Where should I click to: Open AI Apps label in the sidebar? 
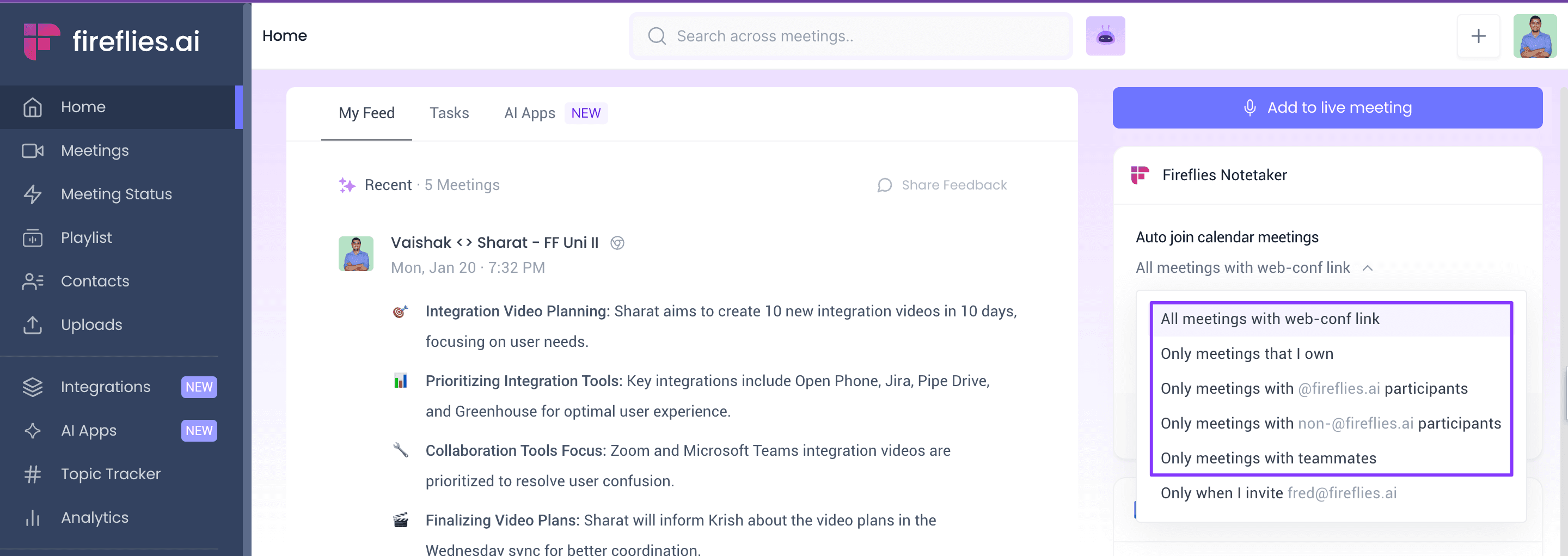[88, 431]
